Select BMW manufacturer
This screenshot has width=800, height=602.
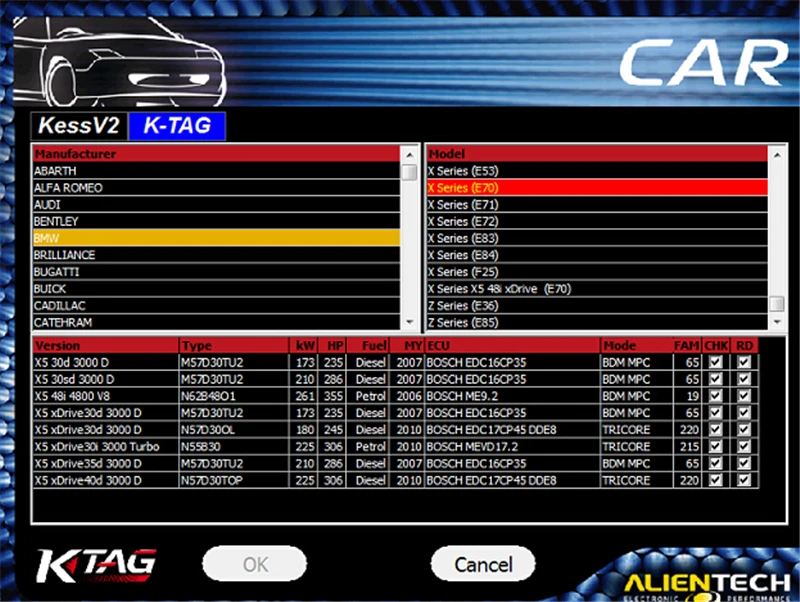coord(216,238)
